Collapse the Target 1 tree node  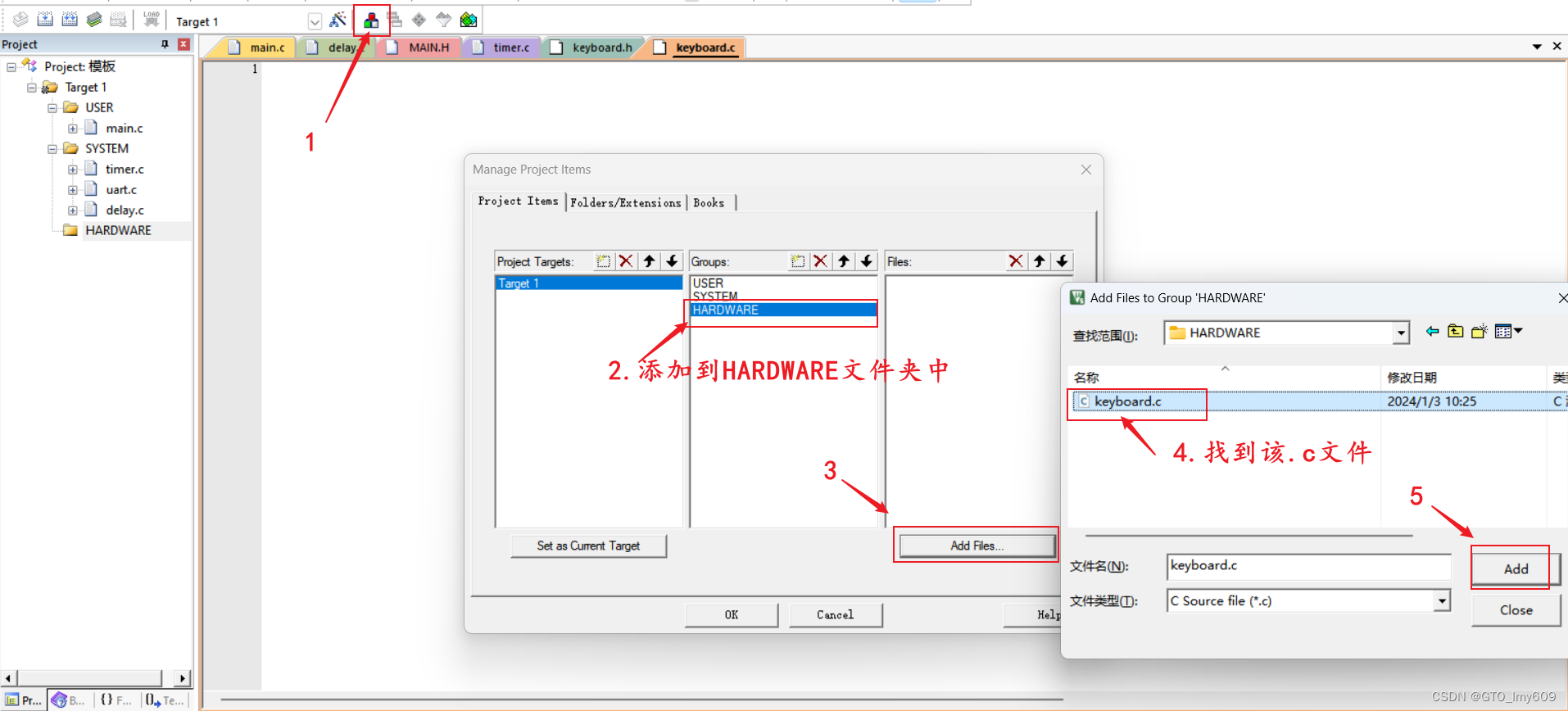pos(32,87)
